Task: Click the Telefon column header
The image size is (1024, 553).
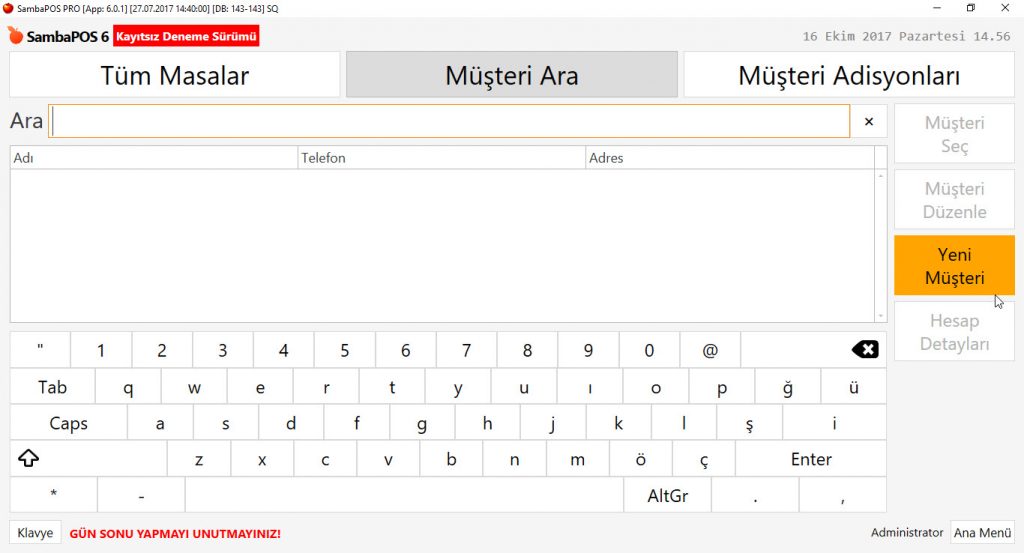Action: coord(441,158)
